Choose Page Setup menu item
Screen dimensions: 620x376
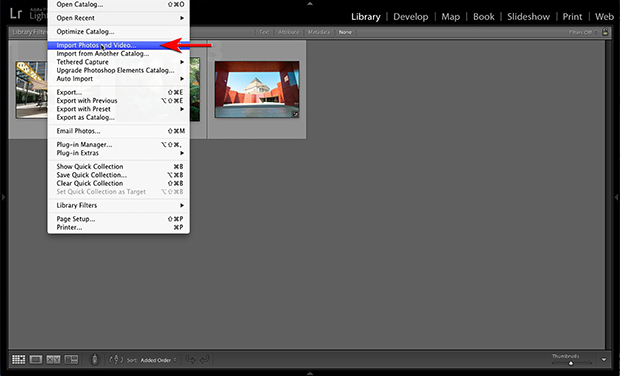pyautogui.click(x=119, y=219)
